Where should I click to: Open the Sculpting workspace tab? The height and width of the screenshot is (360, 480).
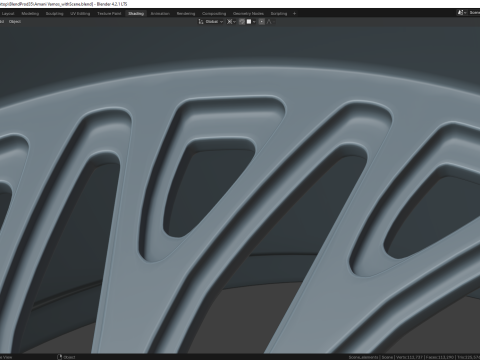pos(54,14)
